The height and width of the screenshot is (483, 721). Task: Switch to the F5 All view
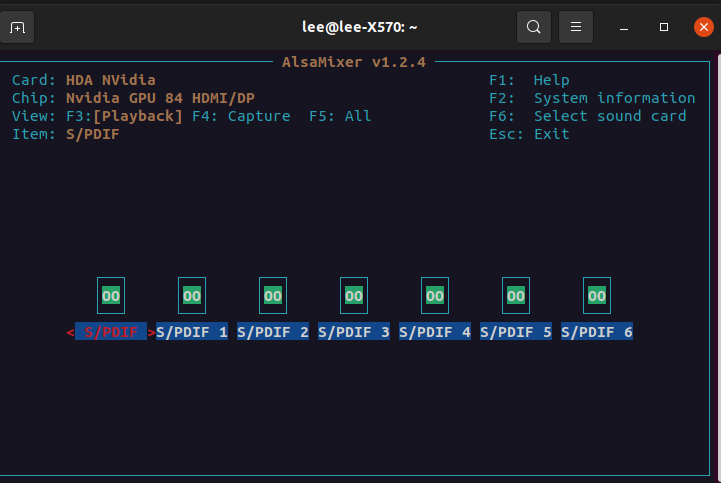click(x=340, y=116)
